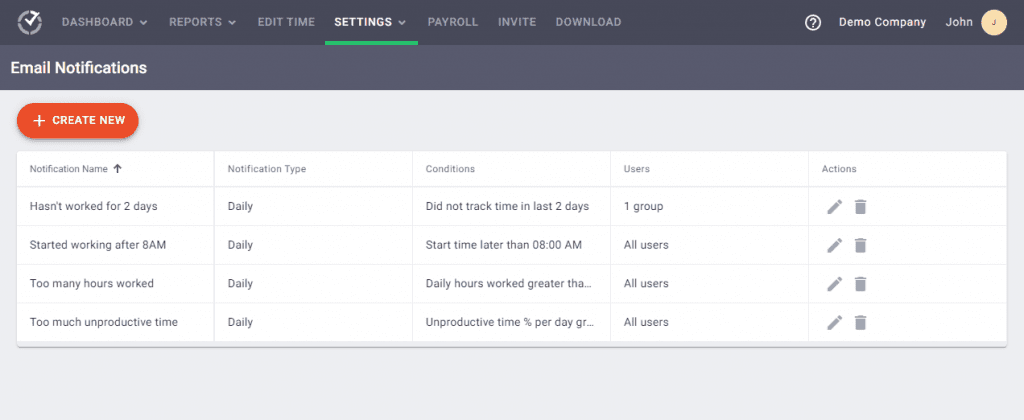Edit the Too many hours worked notification

pos(835,284)
